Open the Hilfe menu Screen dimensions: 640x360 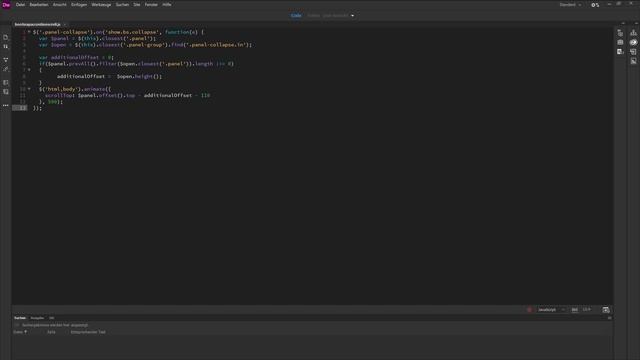click(x=167, y=4)
